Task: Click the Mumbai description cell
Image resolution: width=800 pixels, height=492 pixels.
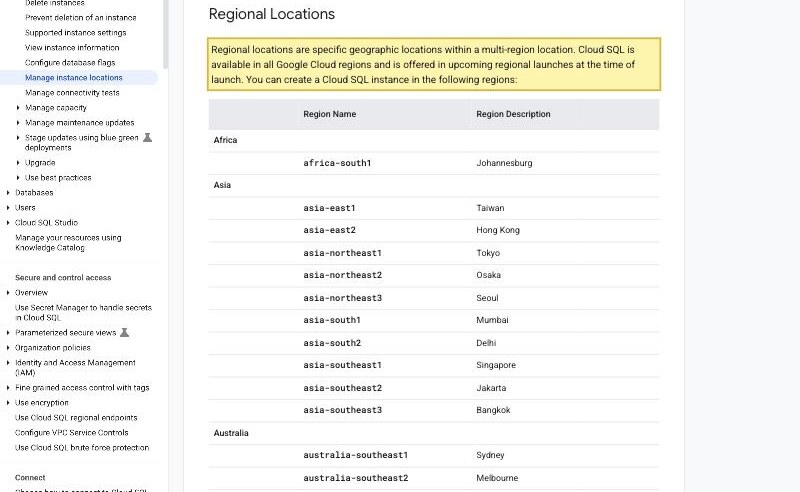Action: coord(492,320)
